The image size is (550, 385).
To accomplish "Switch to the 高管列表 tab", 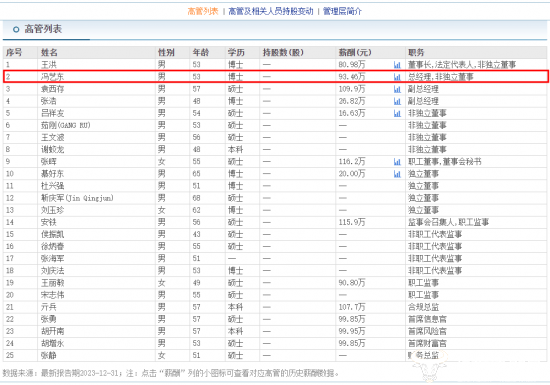I will [x=203, y=11].
